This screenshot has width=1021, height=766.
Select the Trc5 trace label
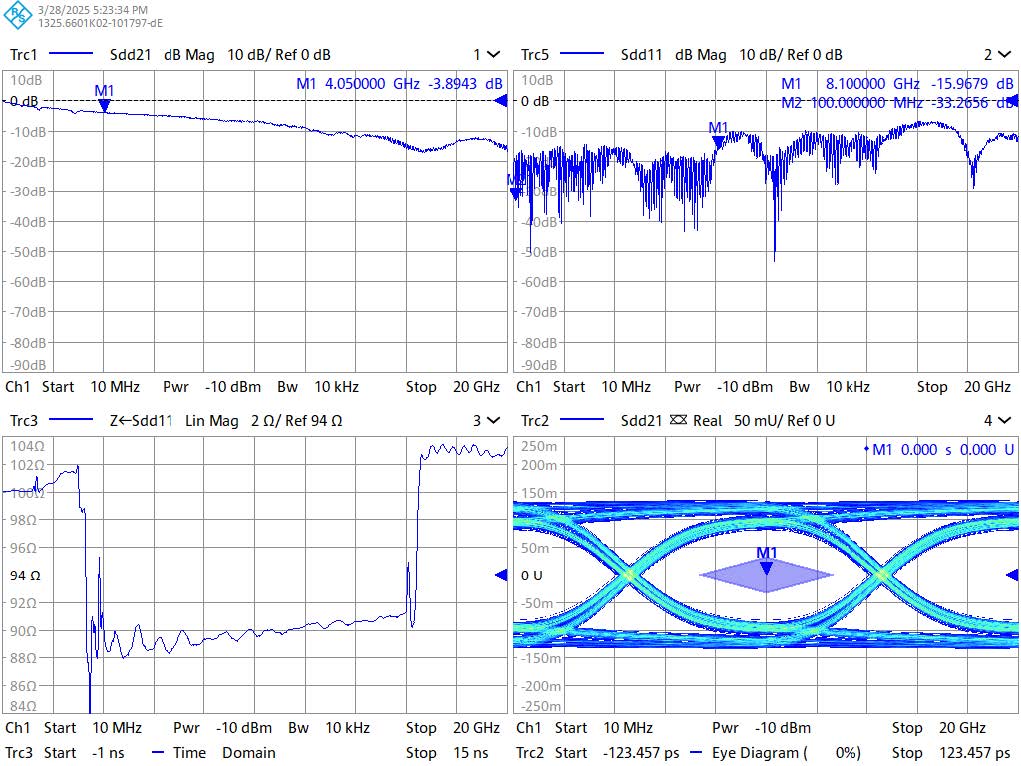(535, 55)
